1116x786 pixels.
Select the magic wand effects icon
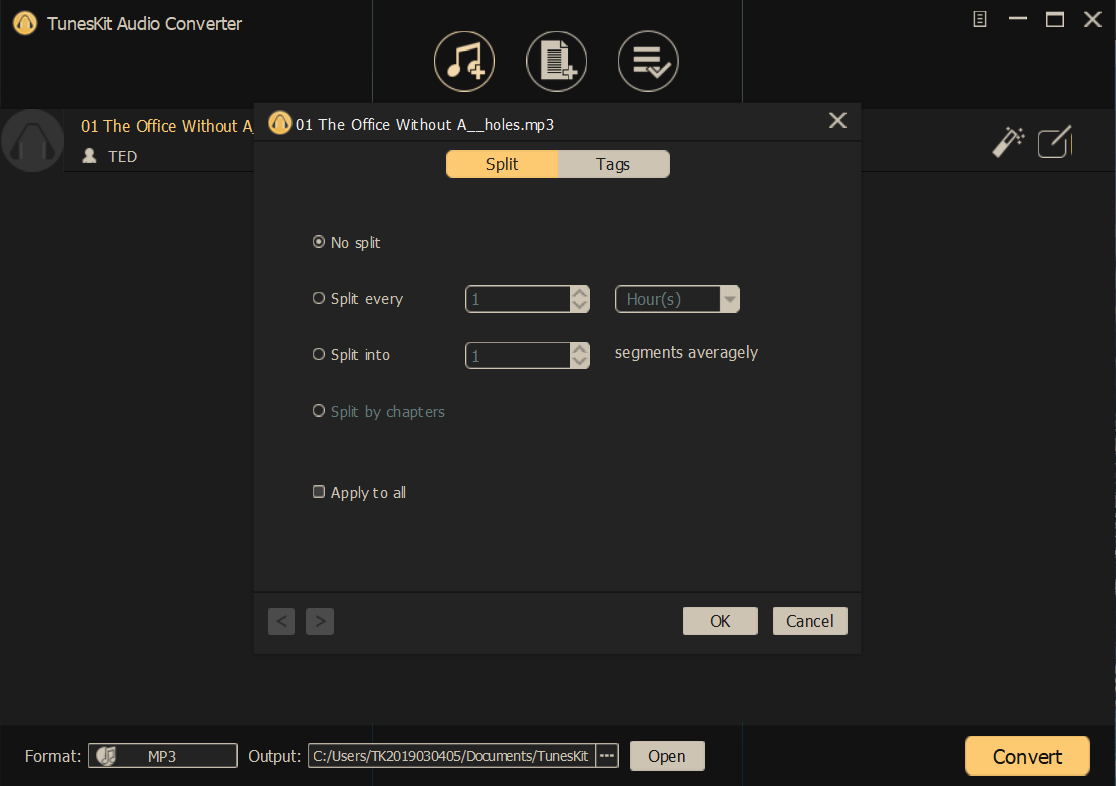tap(1007, 142)
